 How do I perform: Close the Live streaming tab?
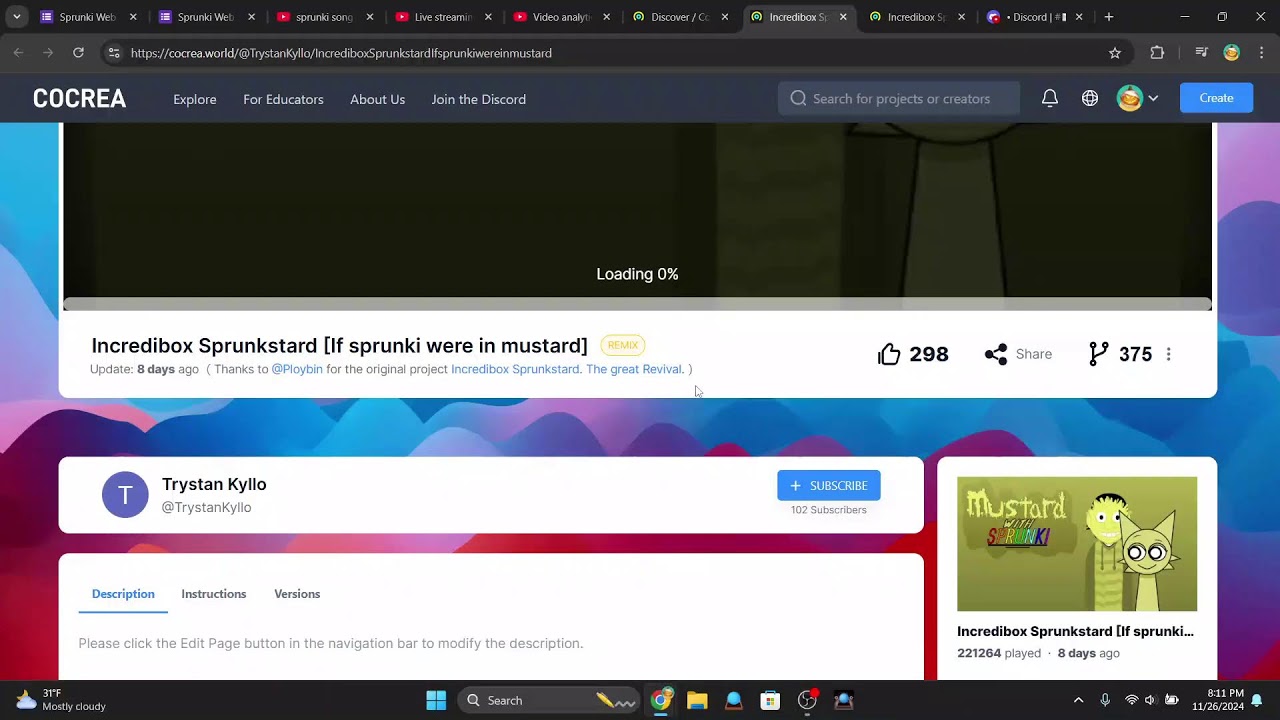488,17
